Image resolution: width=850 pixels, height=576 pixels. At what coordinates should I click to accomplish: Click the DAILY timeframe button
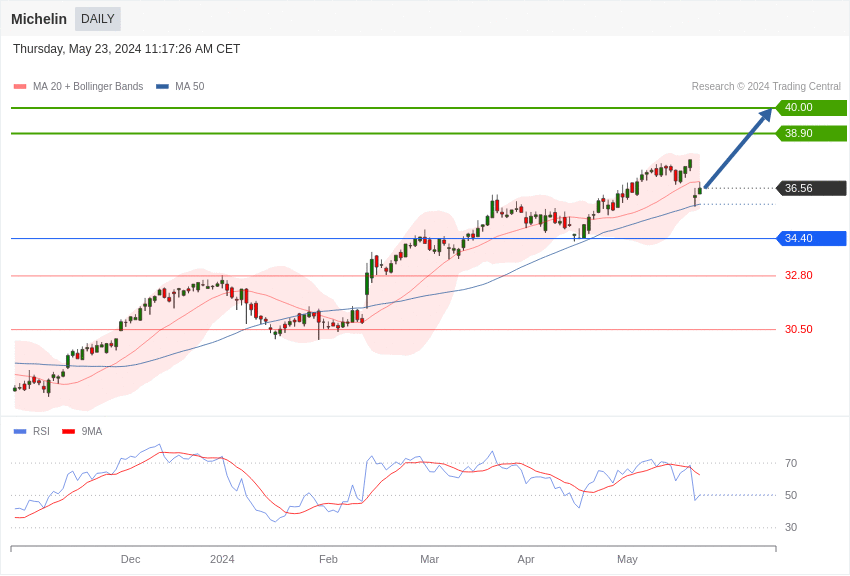pyautogui.click(x=98, y=19)
